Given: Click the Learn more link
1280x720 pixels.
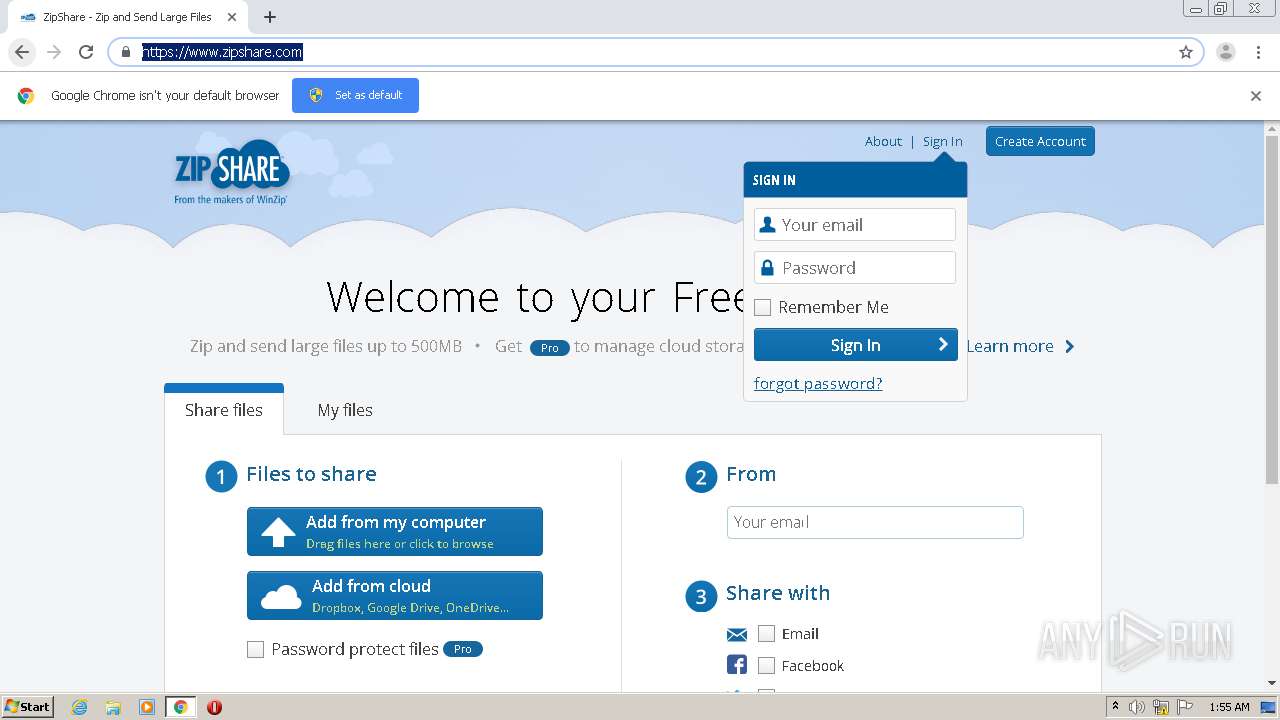Looking at the screenshot, I should pyautogui.click(x=1020, y=346).
